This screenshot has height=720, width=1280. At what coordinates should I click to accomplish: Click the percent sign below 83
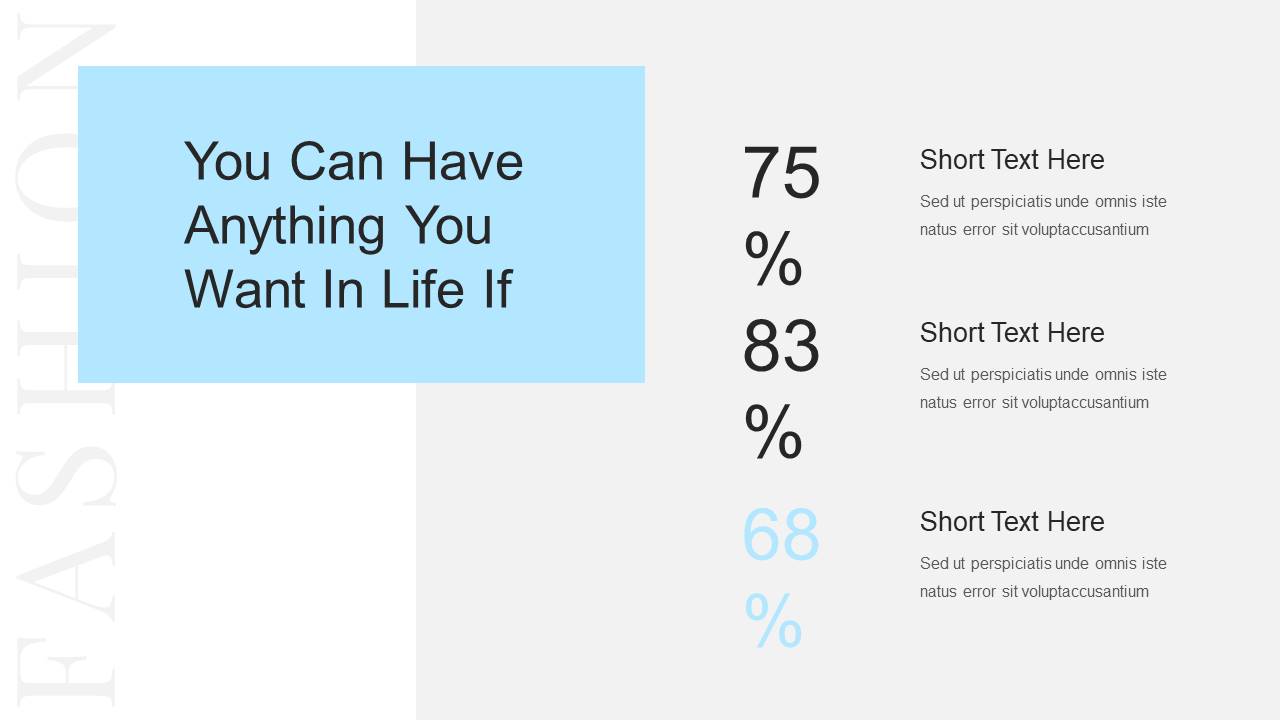pos(773,432)
